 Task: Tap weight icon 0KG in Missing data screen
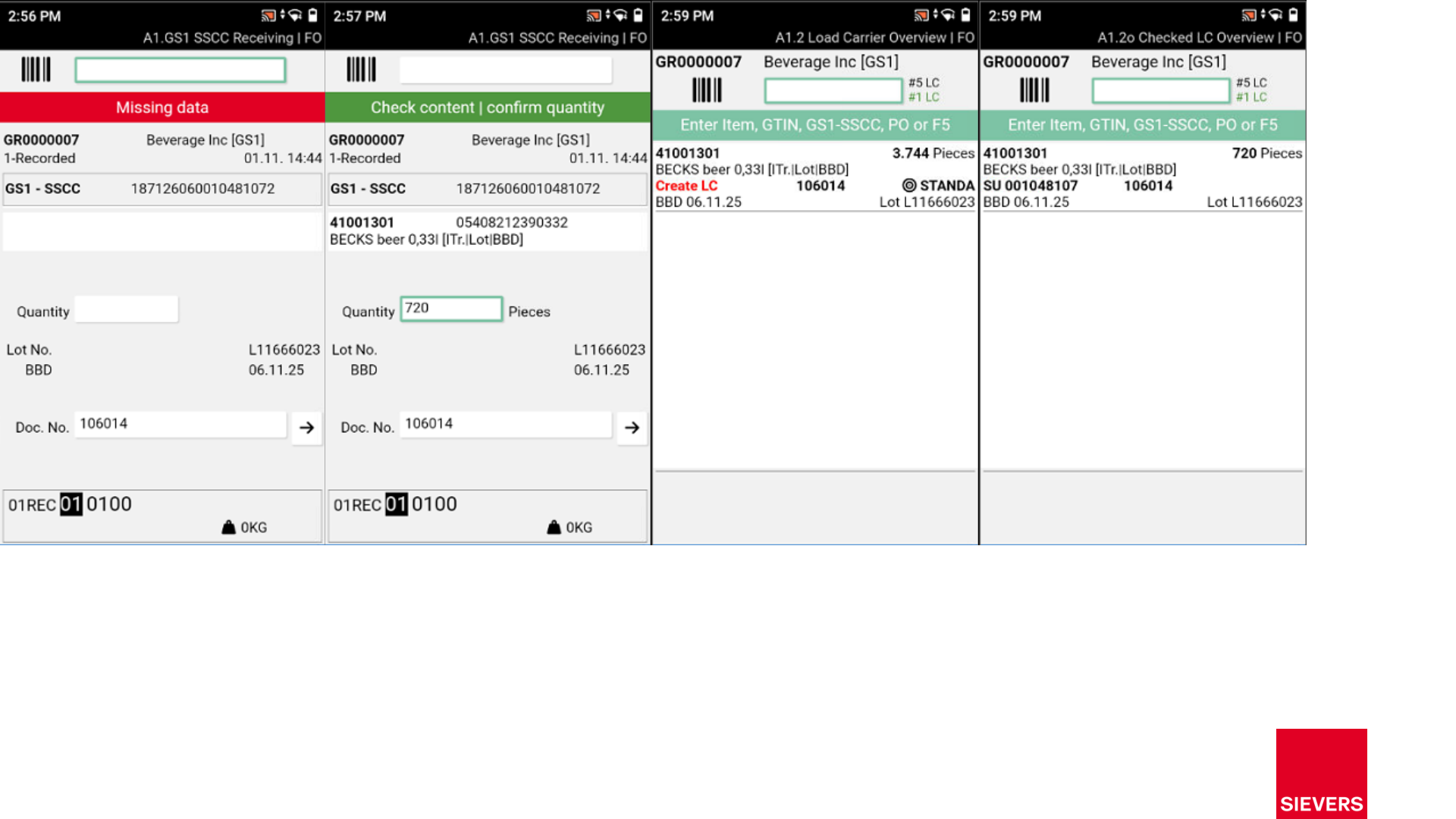click(228, 527)
